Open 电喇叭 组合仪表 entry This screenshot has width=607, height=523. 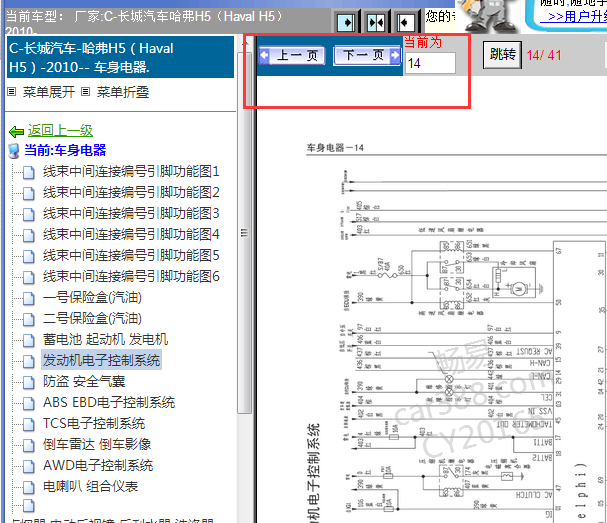pos(90,486)
